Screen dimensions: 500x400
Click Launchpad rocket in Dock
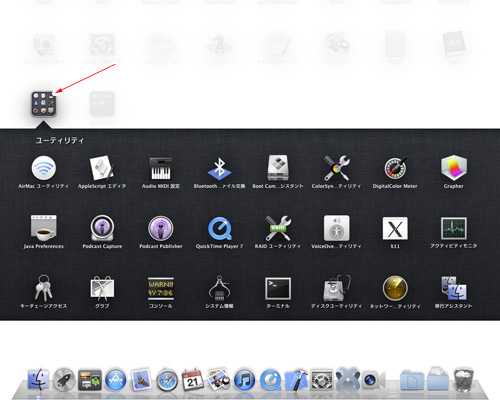pyautogui.click(x=64, y=380)
